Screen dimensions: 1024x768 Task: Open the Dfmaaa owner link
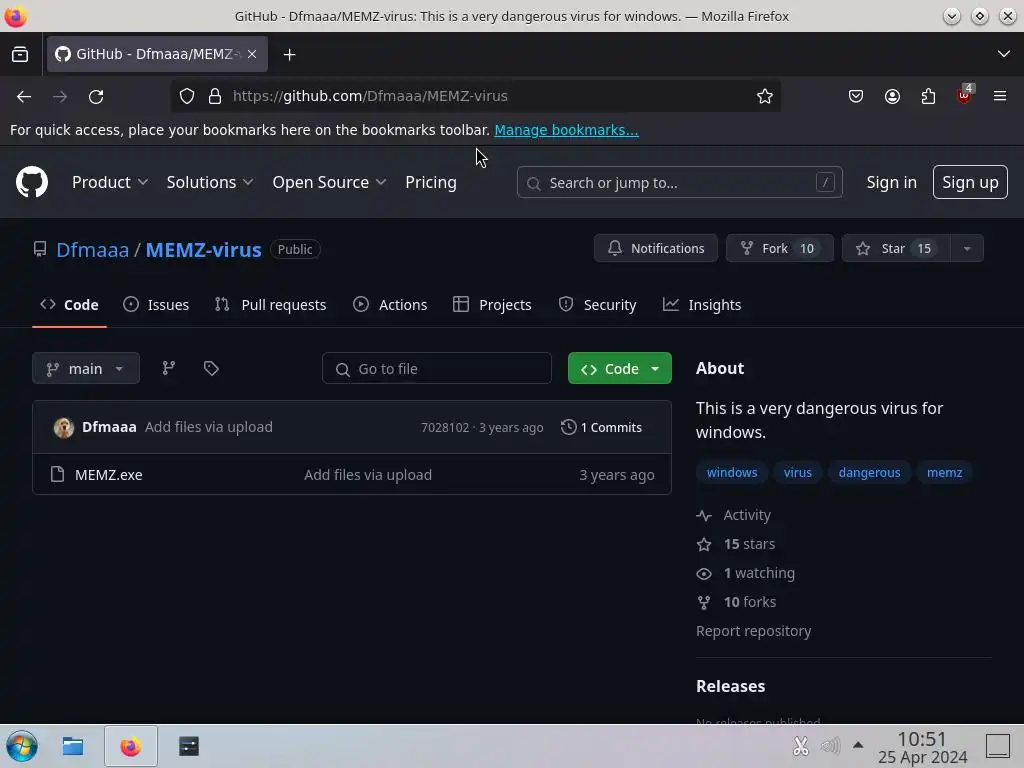[92, 249]
